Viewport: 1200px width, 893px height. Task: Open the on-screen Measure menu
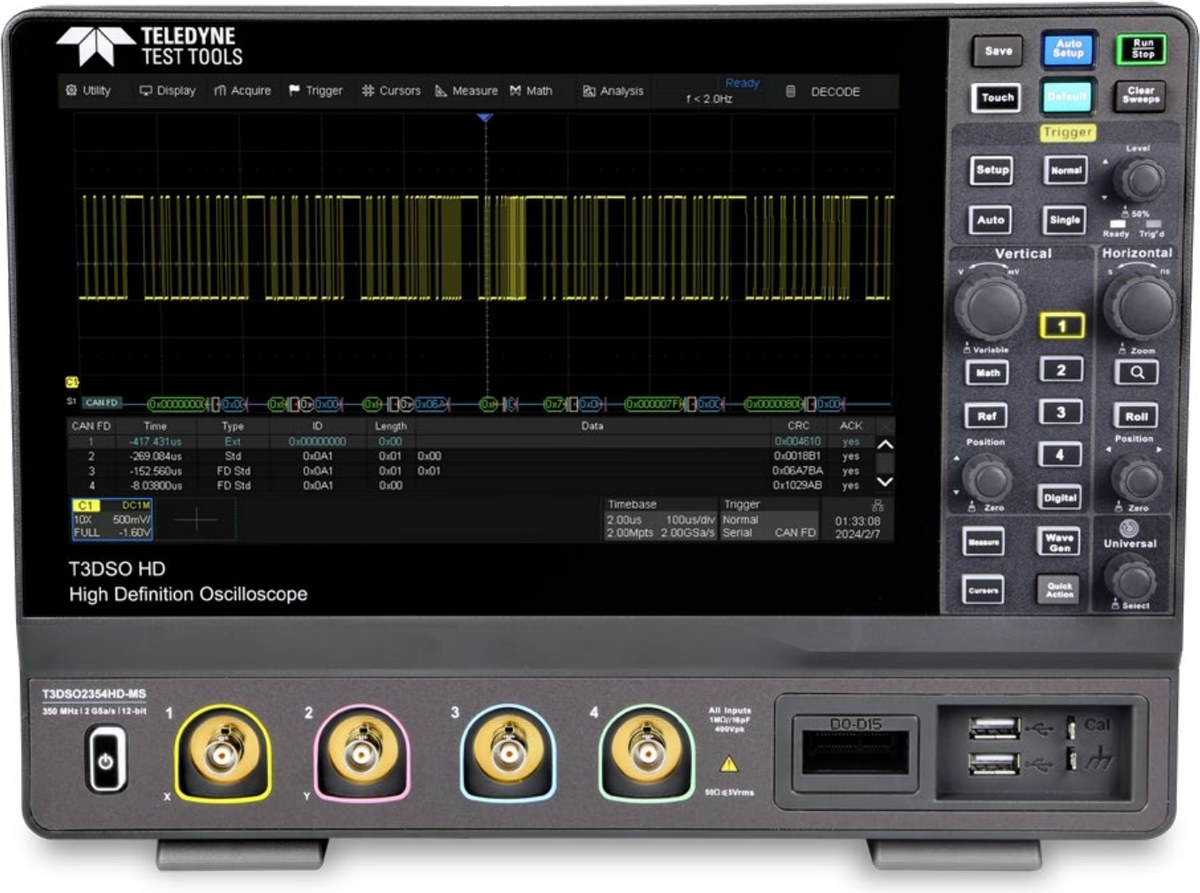pos(466,90)
